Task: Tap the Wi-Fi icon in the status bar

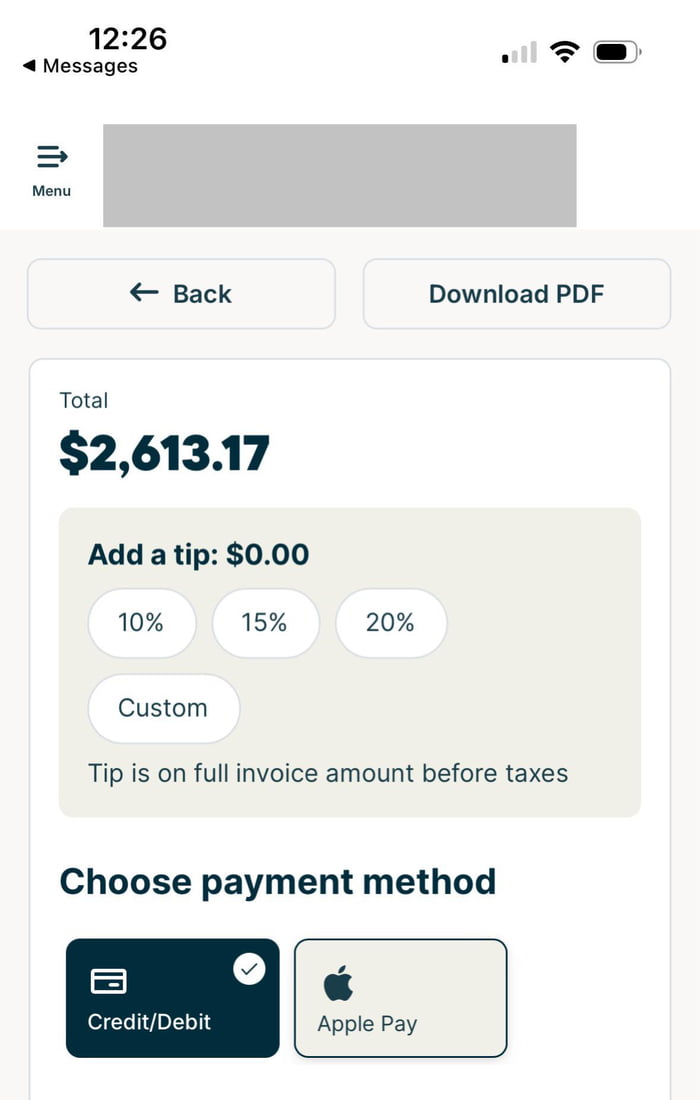Action: pyautogui.click(x=565, y=52)
